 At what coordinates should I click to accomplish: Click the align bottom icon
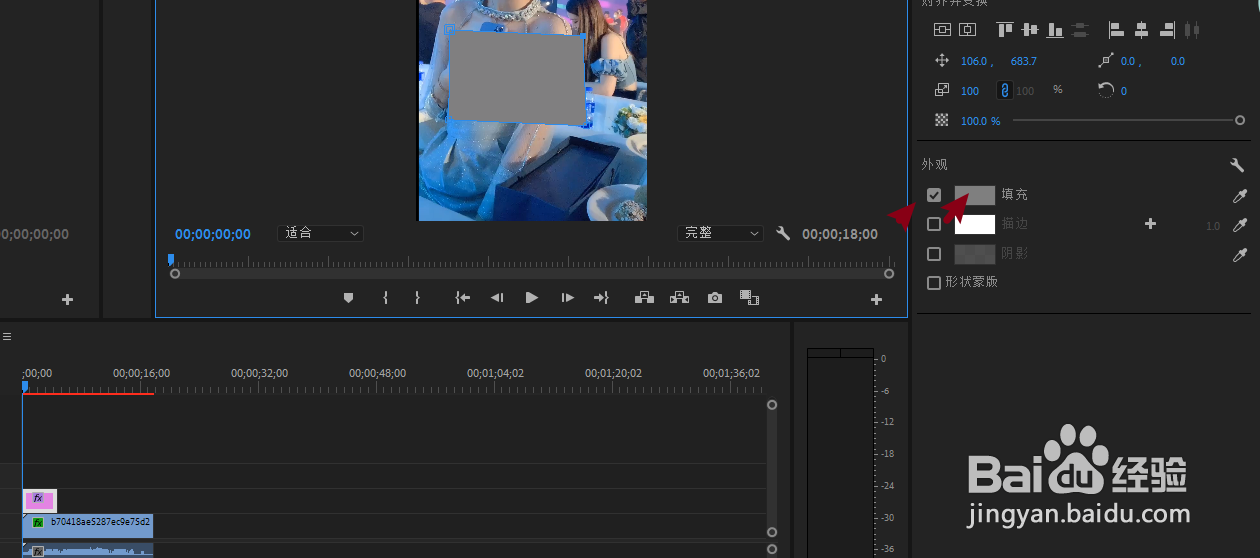(x=1054, y=30)
